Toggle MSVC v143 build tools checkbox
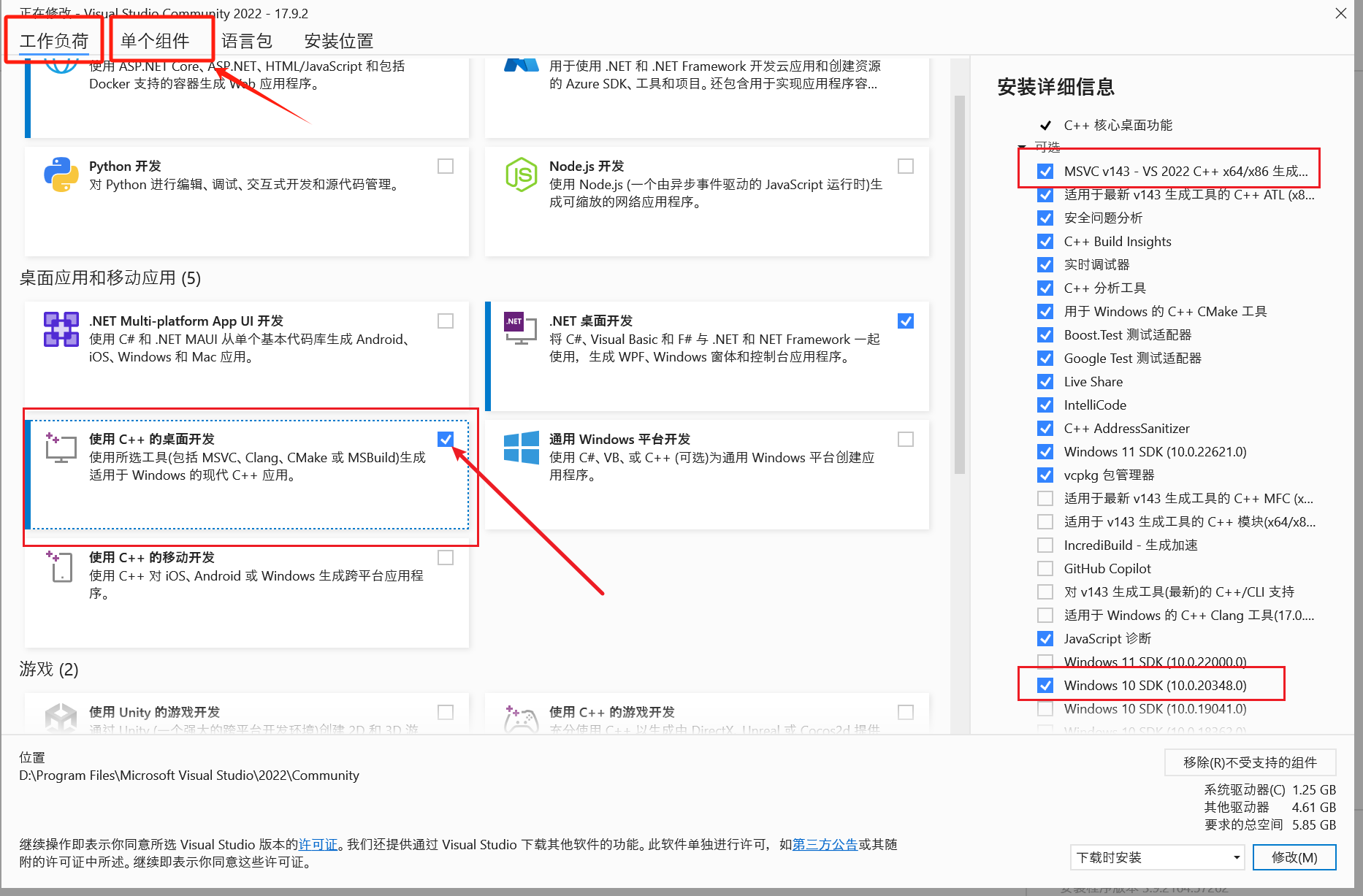The image size is (1363, 896). coord(1045,172)
